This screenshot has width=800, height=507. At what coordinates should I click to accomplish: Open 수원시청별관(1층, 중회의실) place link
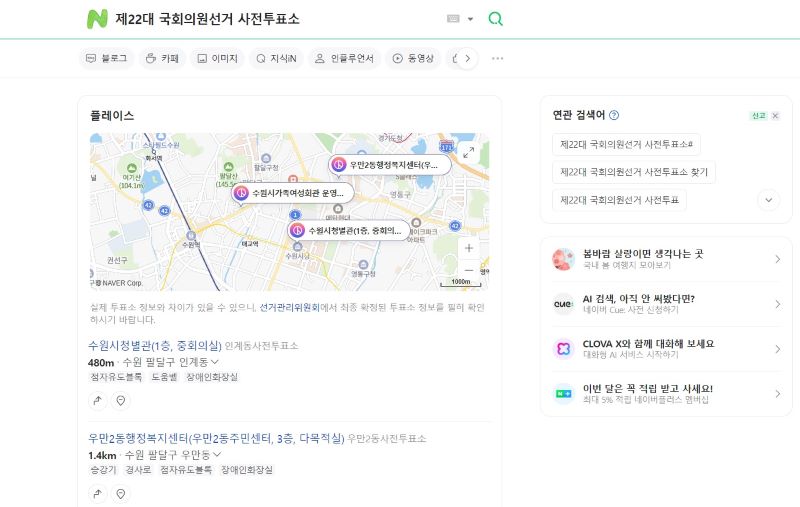click(x=155, y=346)
